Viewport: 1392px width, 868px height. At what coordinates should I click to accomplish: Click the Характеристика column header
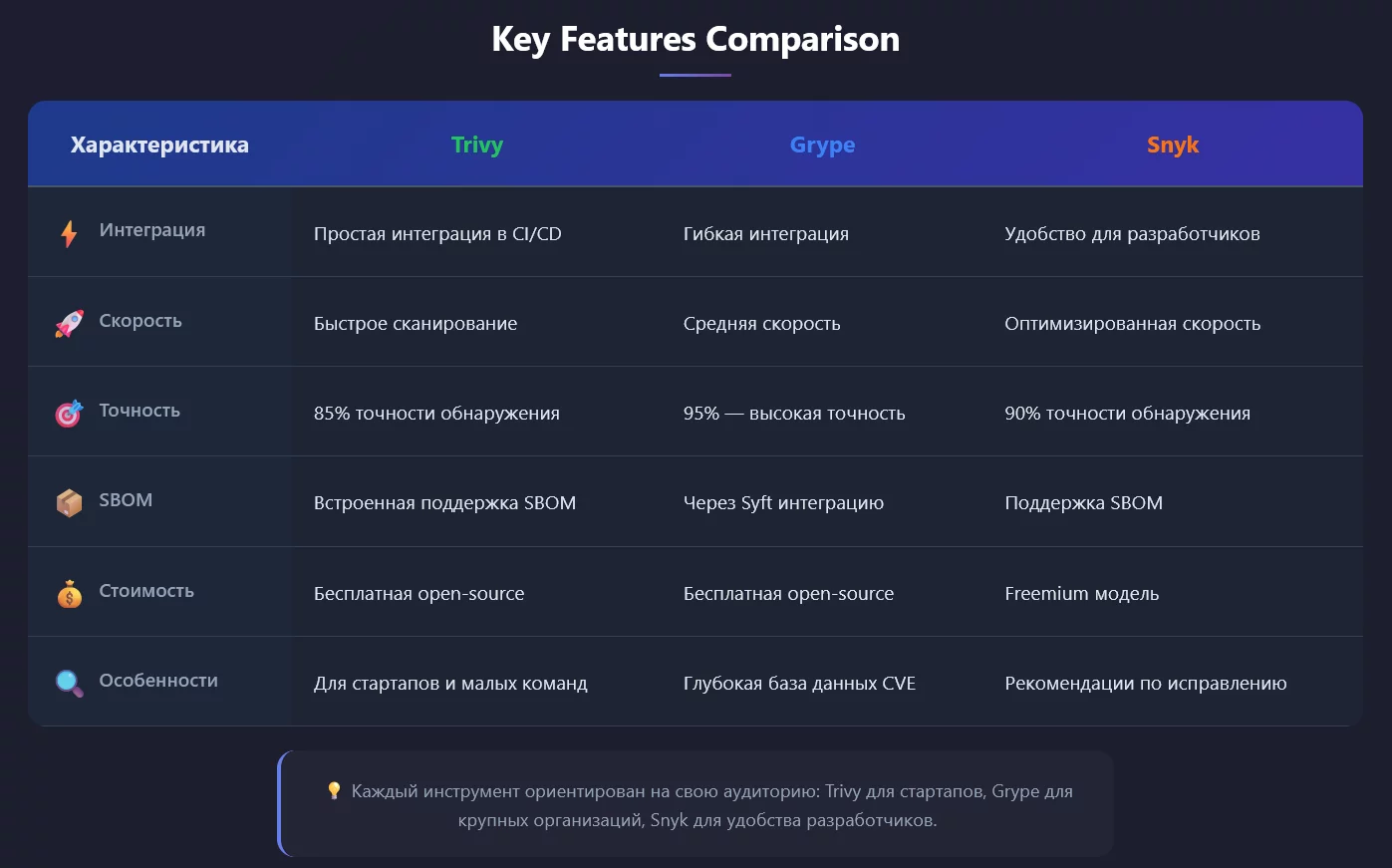159,145
